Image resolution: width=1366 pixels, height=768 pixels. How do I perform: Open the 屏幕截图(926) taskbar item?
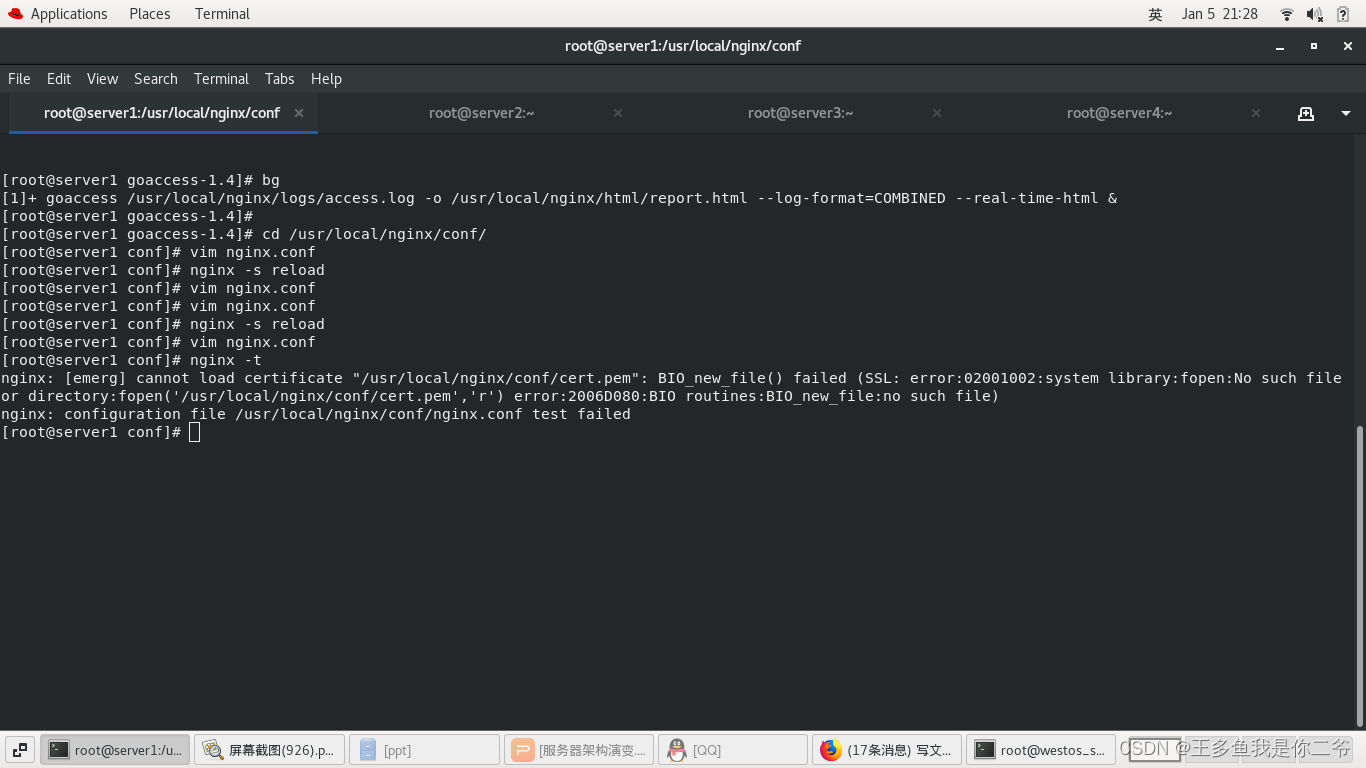270,750
